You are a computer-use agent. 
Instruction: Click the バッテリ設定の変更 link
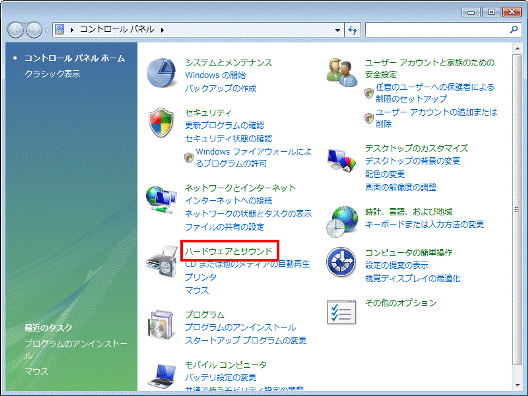[221, 377]
